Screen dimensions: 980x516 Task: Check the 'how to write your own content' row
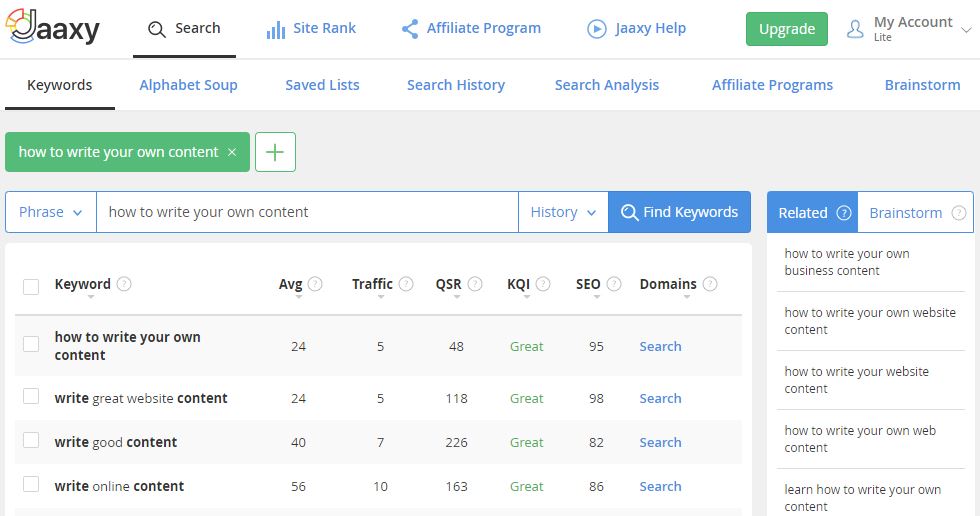(x=31, y=344)
